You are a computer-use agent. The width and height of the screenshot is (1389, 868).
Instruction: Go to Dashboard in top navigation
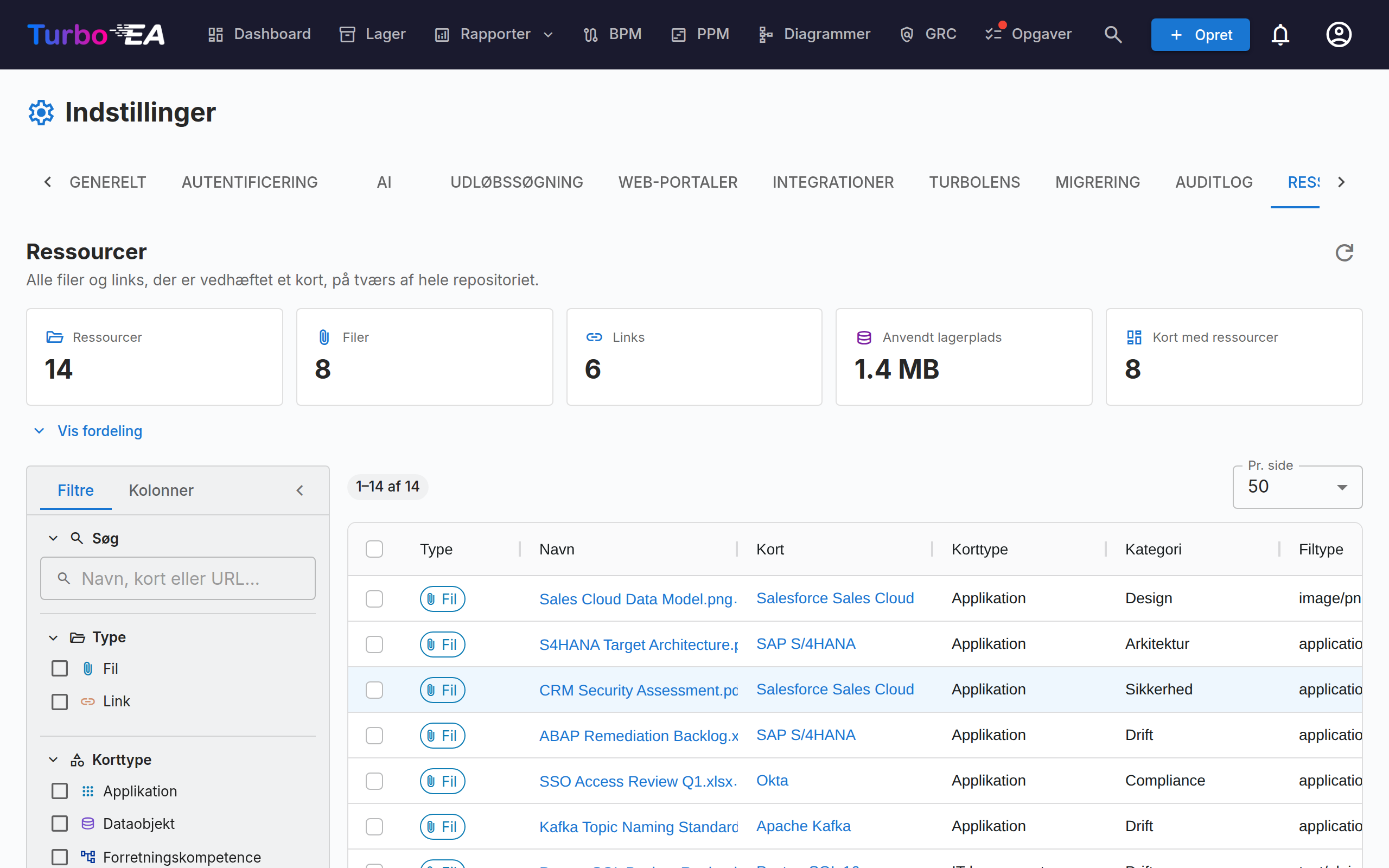259,34
